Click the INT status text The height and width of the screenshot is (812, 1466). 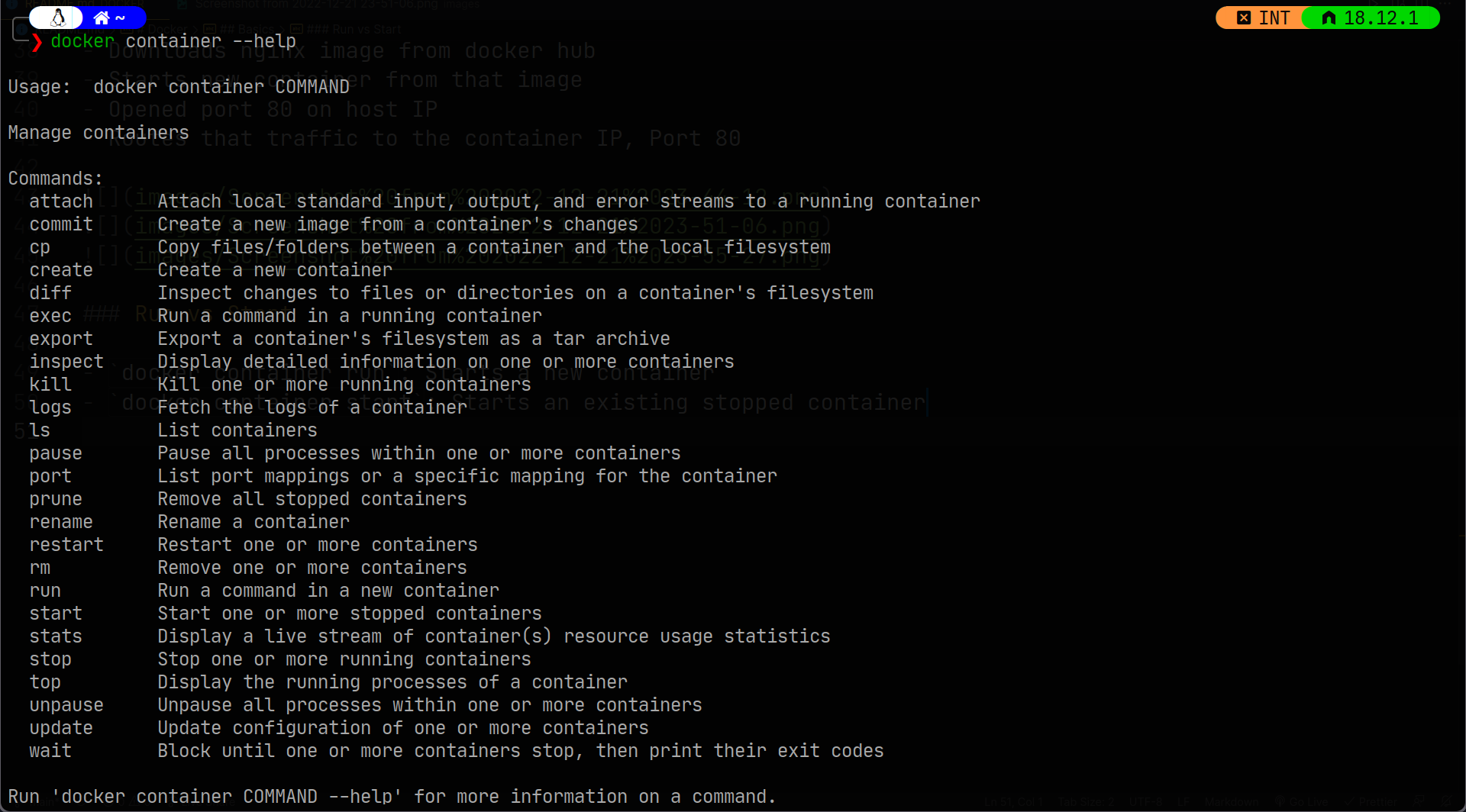click(1274, 18)
